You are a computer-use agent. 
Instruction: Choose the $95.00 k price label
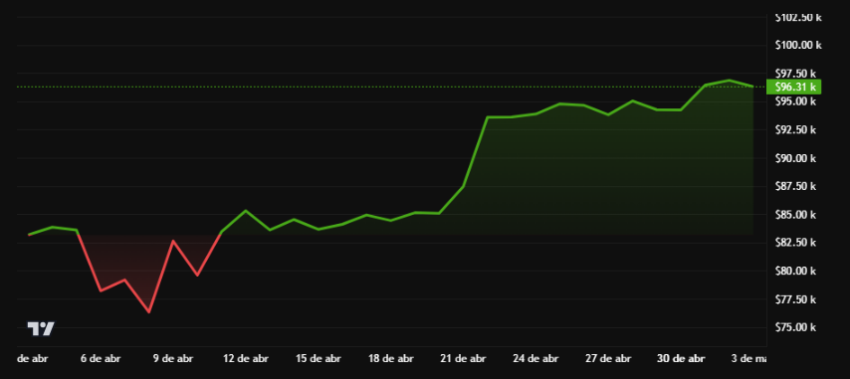point(795,102)
